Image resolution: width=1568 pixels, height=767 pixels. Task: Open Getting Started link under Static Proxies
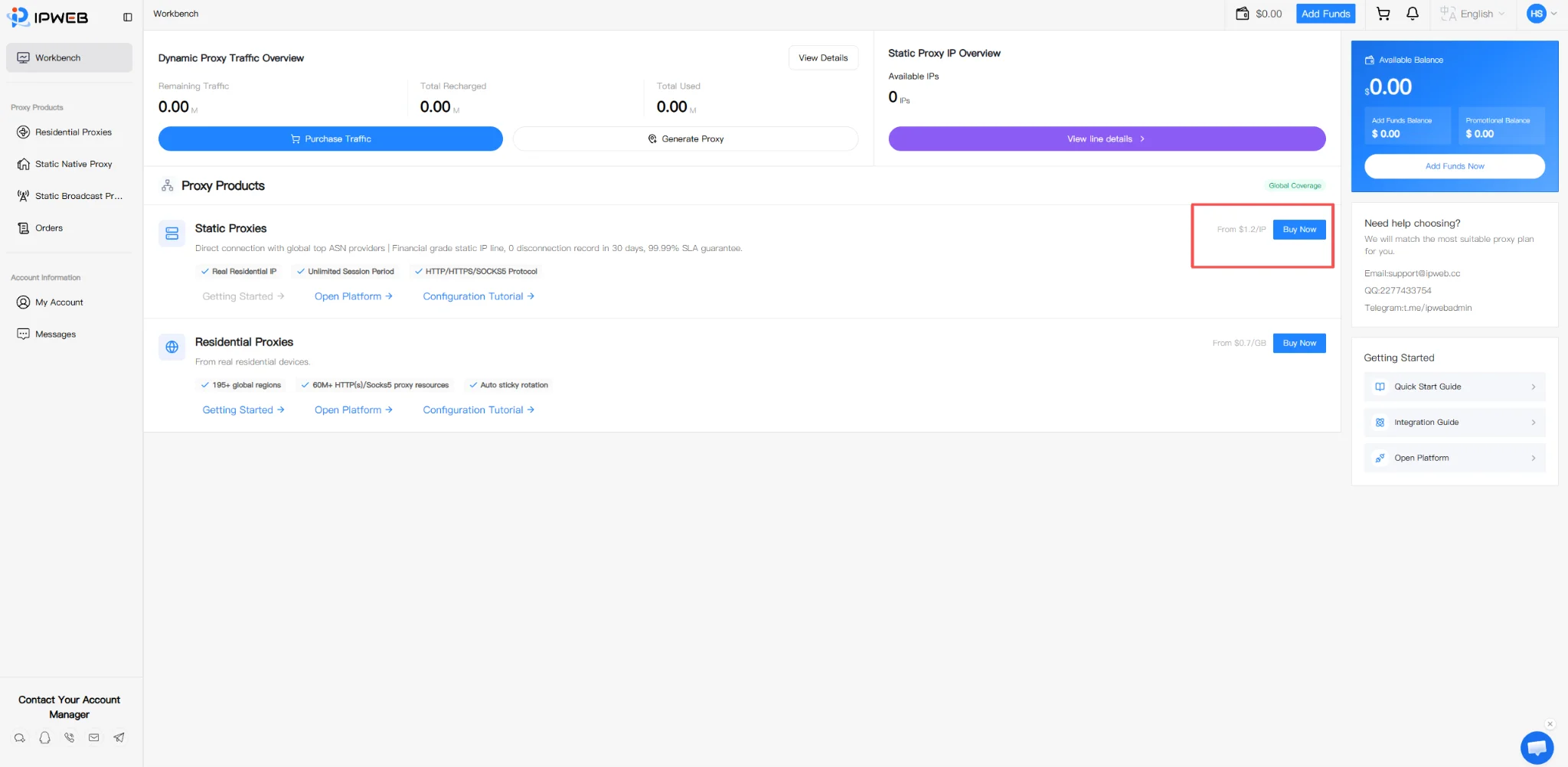(243, 296)
